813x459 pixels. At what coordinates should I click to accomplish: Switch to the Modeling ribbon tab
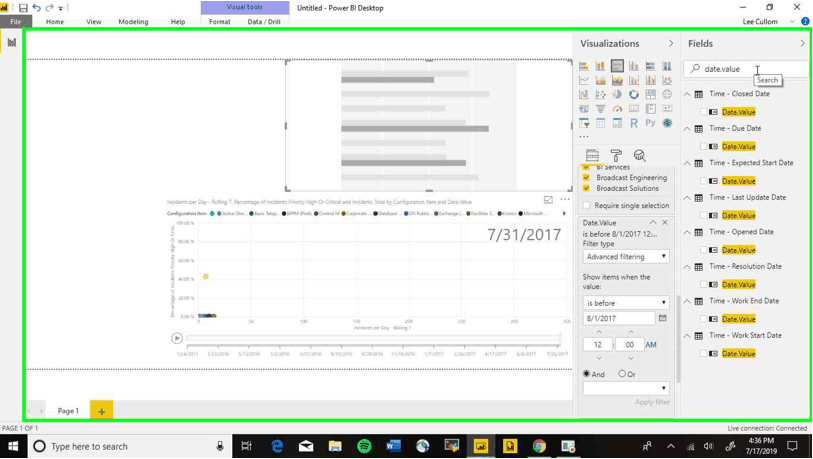133,22
